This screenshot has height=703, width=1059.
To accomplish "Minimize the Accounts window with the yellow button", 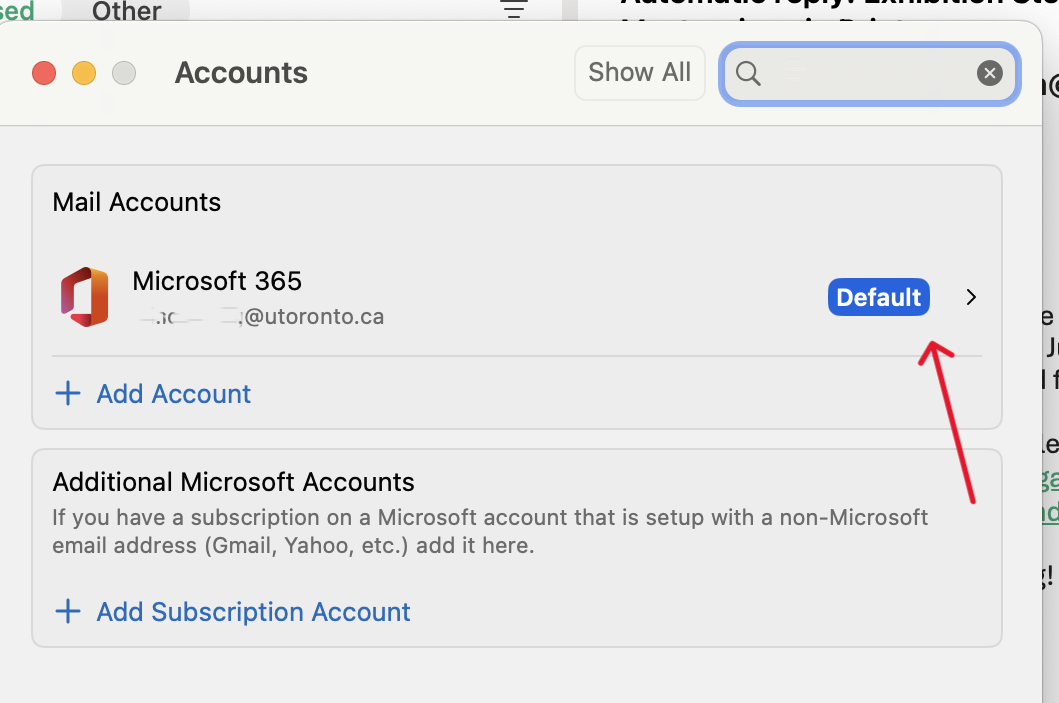I will point(84,73).
